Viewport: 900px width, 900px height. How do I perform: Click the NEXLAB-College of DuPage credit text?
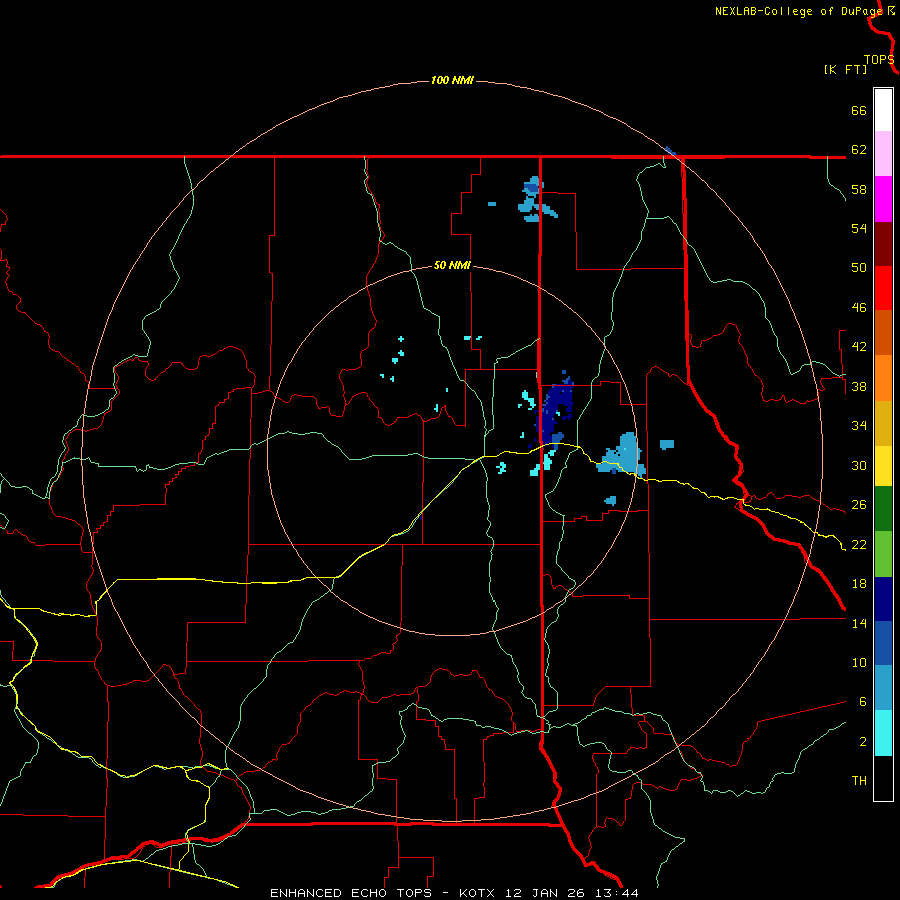799,11
